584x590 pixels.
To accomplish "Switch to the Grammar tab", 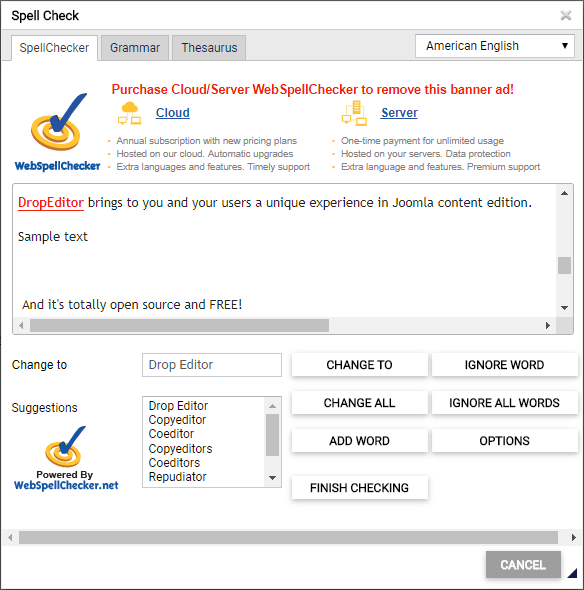I will [x=135, y=48].
